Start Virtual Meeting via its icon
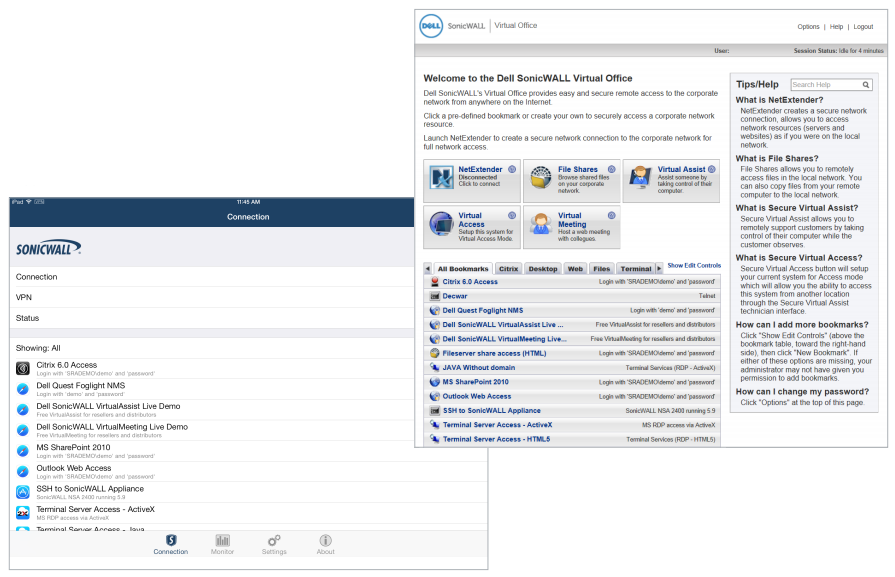 coord(540,223)
